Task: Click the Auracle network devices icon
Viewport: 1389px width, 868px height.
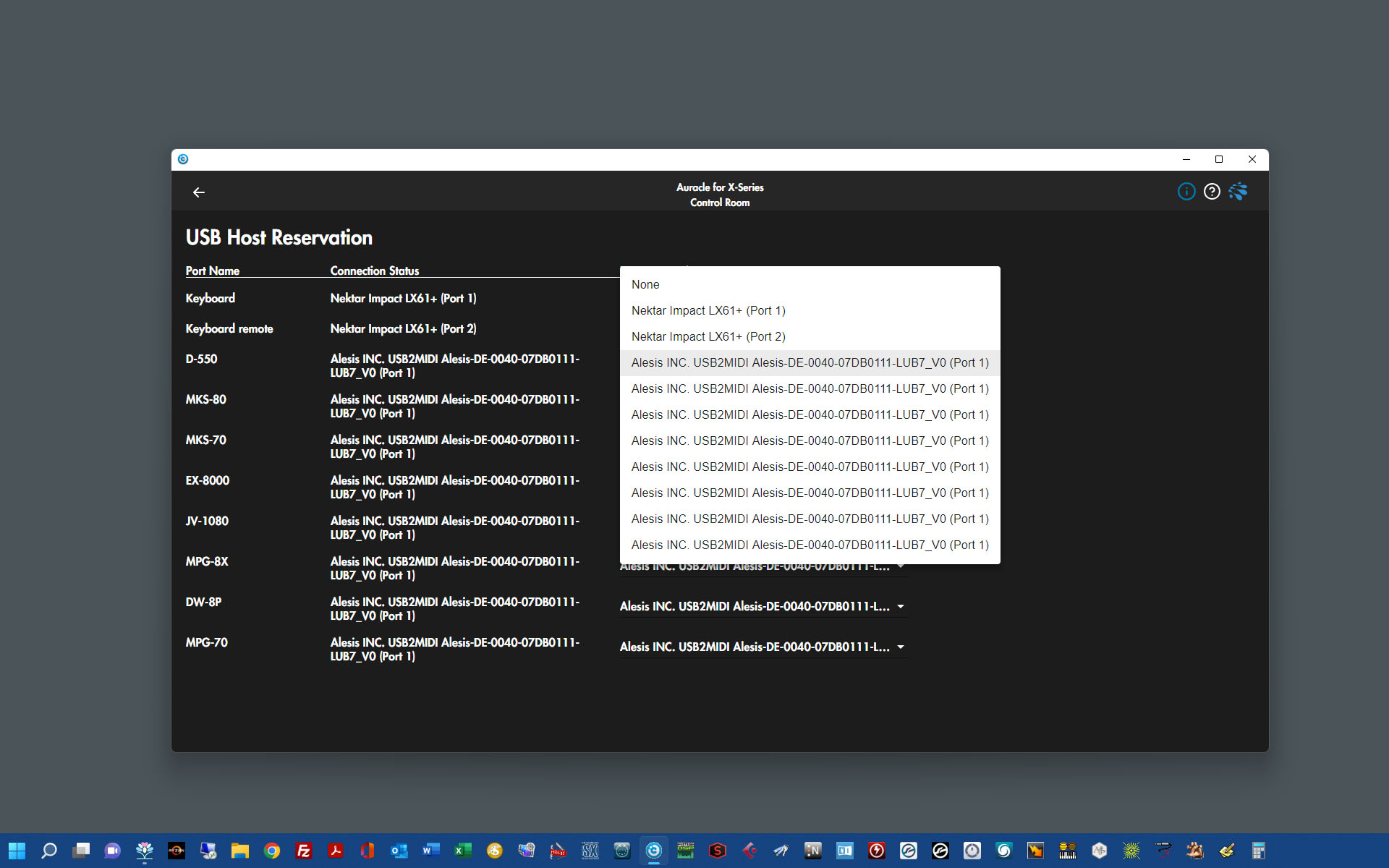Action: [1238, 192]
